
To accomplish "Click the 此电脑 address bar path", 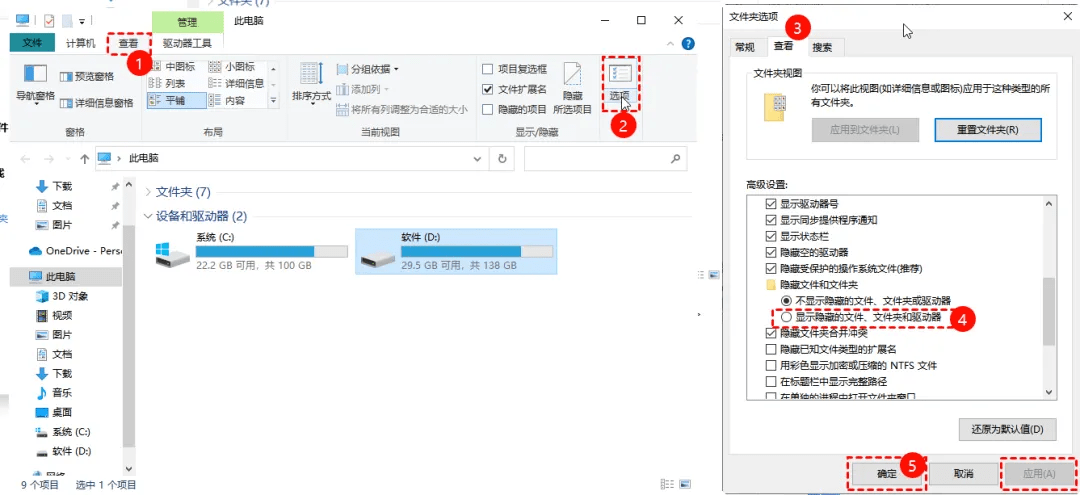I will (x=143, y=158).
